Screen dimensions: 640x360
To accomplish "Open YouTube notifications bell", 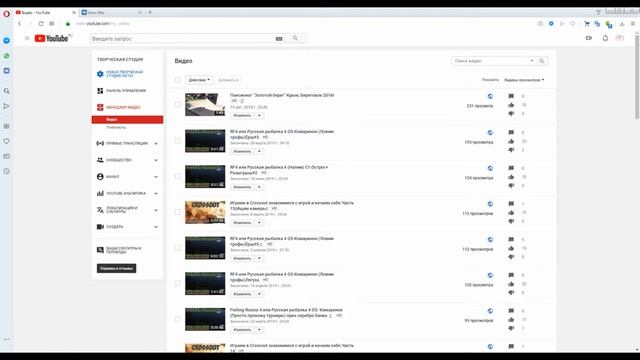I will pyautogui.click(x=605, y=38).
